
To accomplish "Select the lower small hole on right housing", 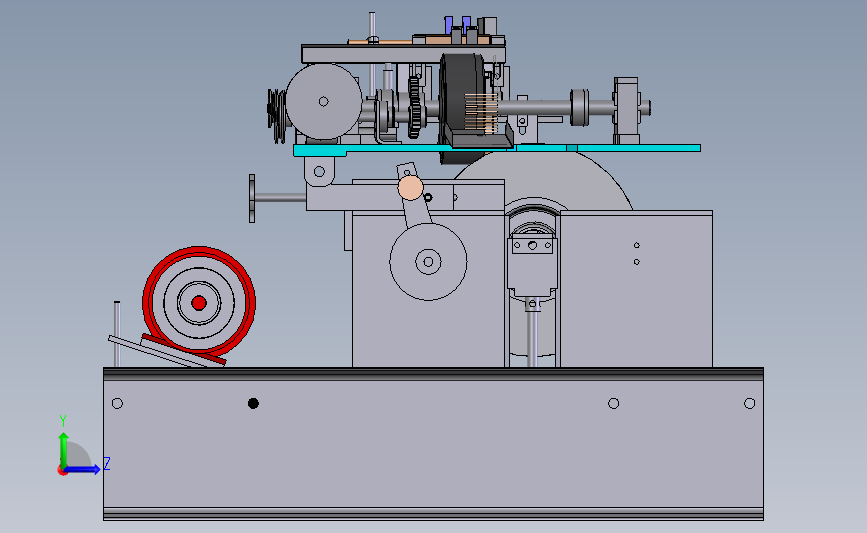I will (636, 262).
